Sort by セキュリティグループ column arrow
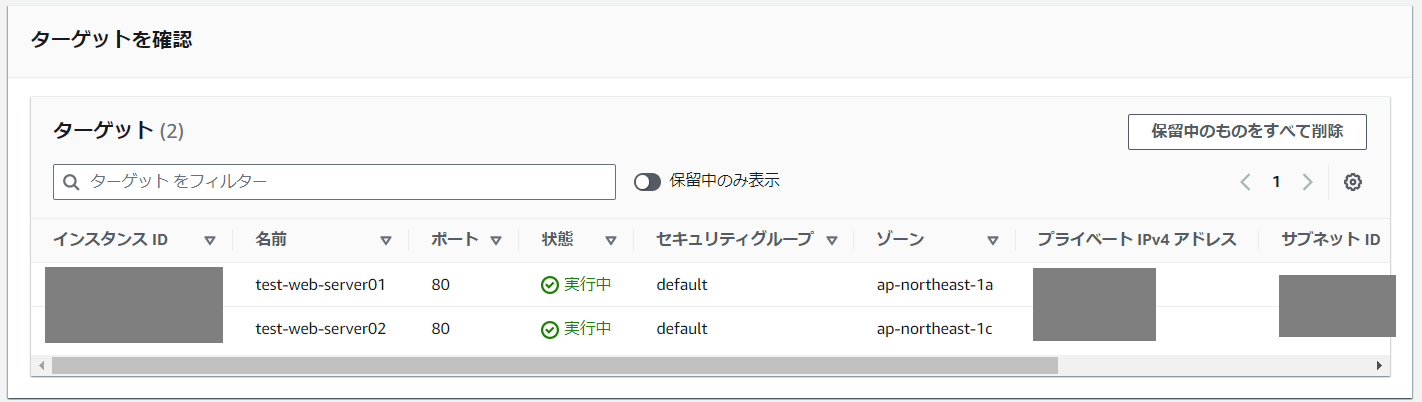 (831, 240)
